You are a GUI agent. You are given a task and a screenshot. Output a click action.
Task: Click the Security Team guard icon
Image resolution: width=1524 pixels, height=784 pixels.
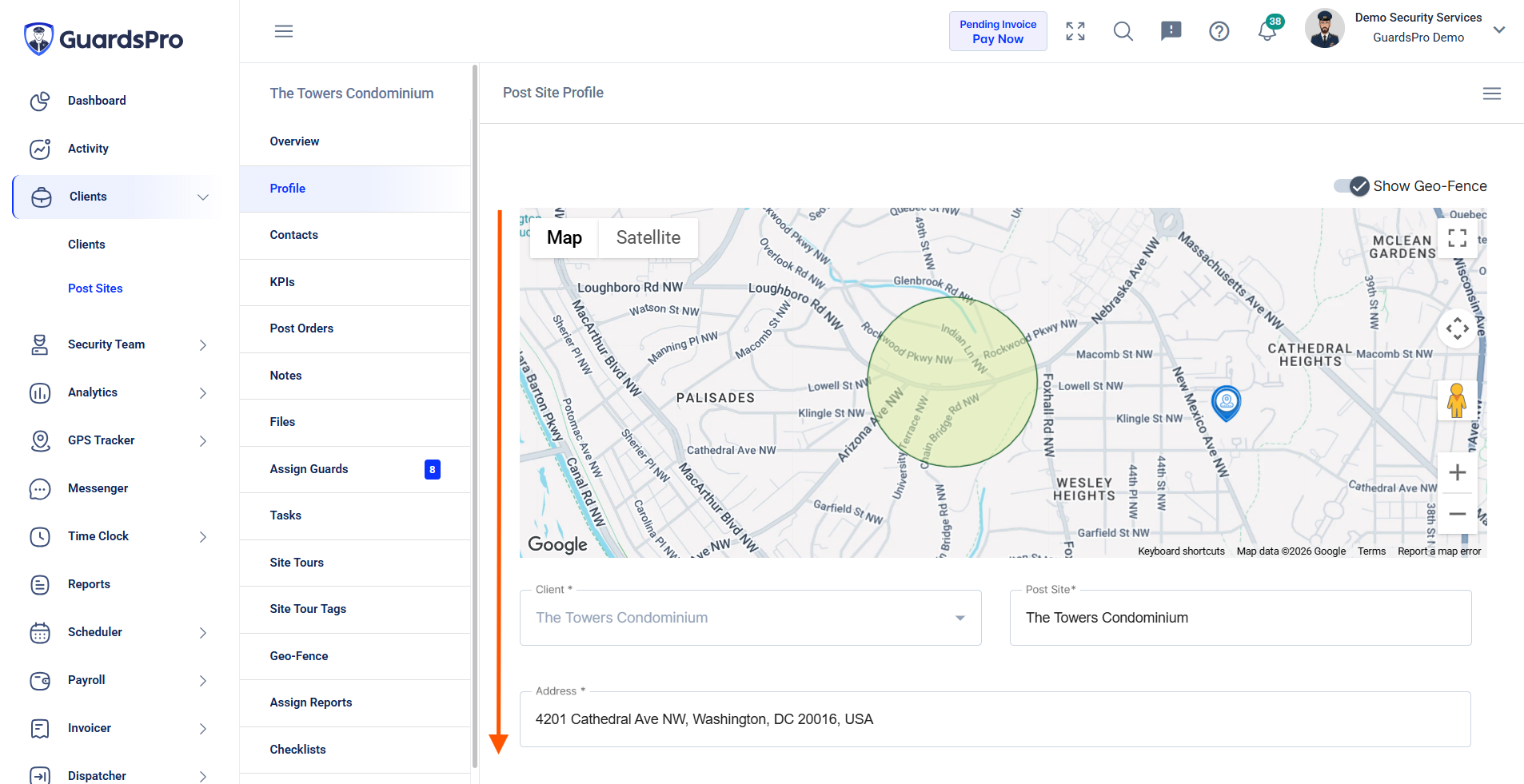[x=40, y=345]
